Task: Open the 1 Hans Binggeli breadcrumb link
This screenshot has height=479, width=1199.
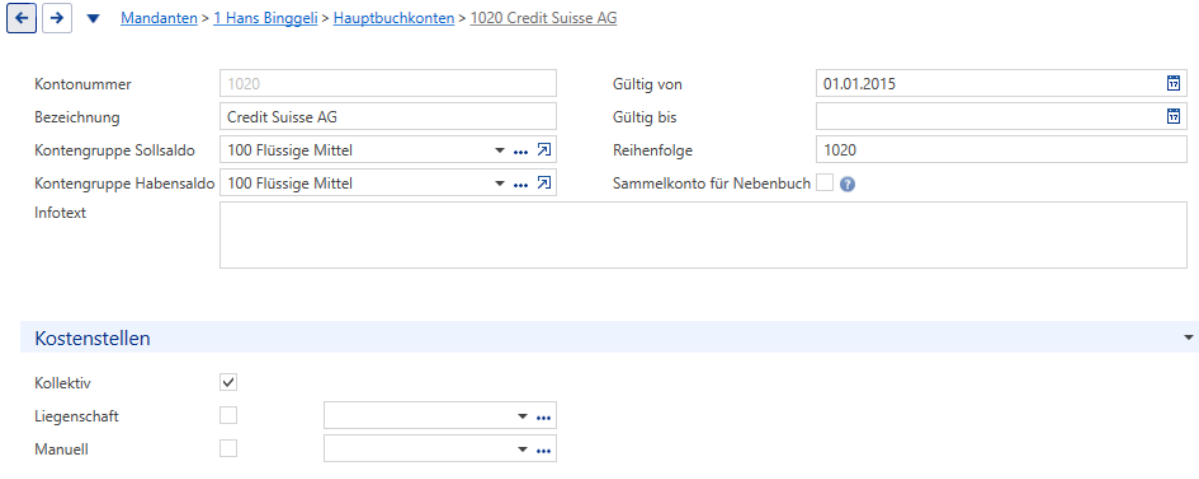Action: click(x=265, y=18)
